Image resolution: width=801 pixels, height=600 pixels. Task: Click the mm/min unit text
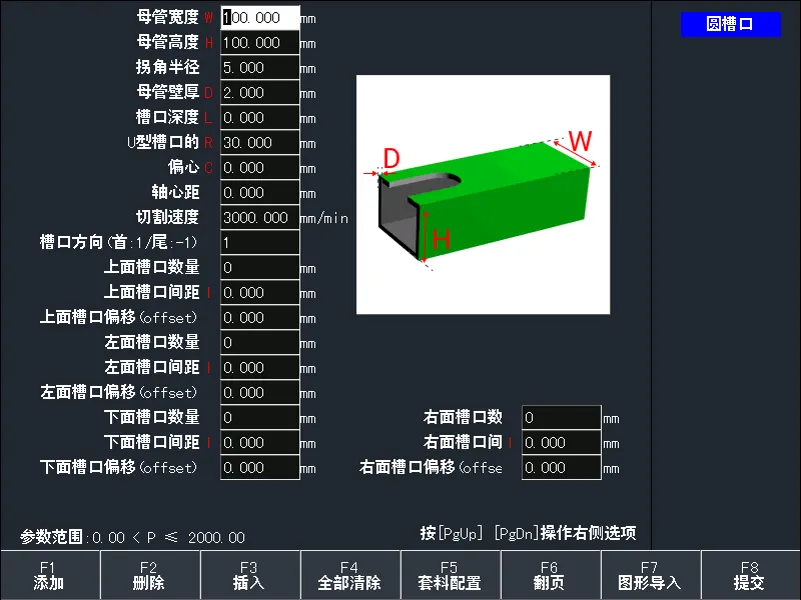click(324, 219)
